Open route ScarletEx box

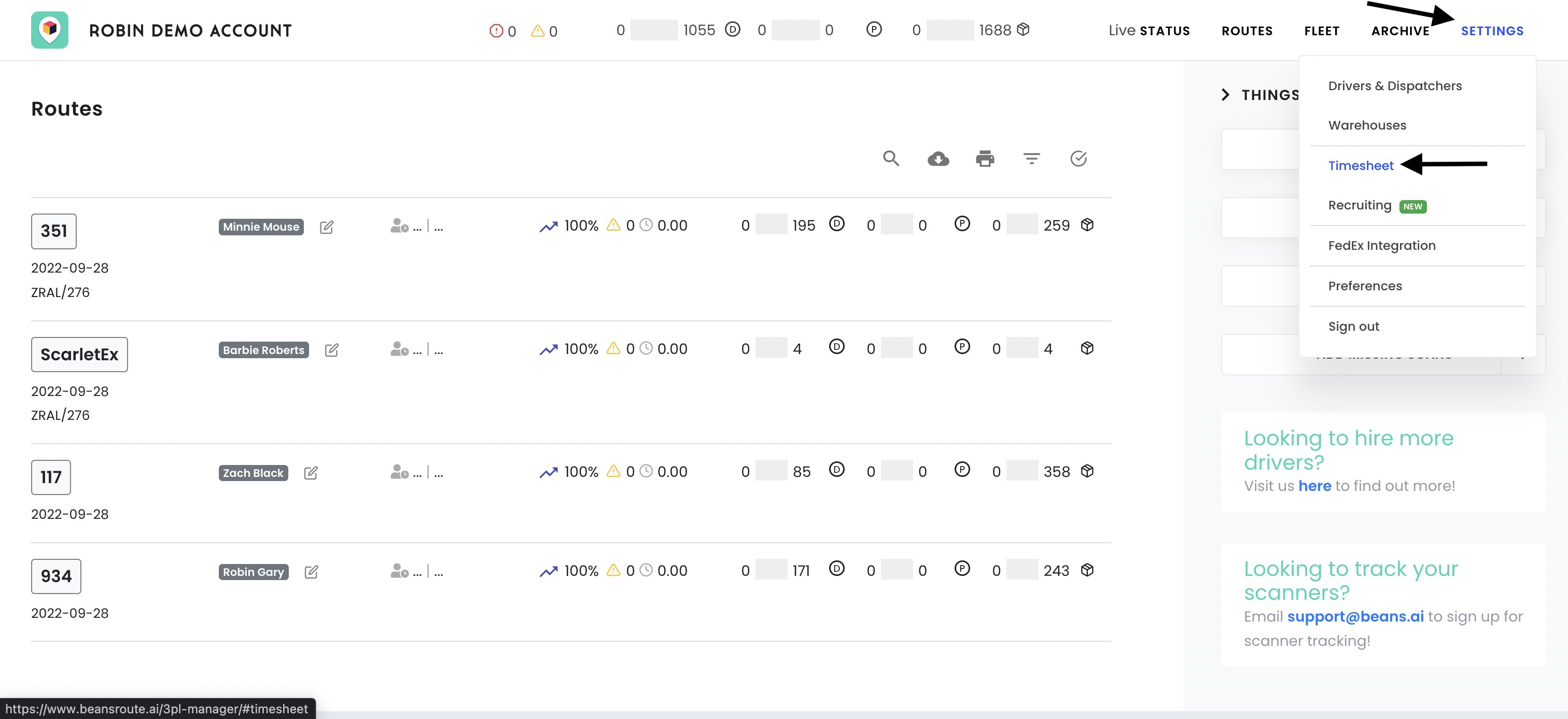coord(79,355)
